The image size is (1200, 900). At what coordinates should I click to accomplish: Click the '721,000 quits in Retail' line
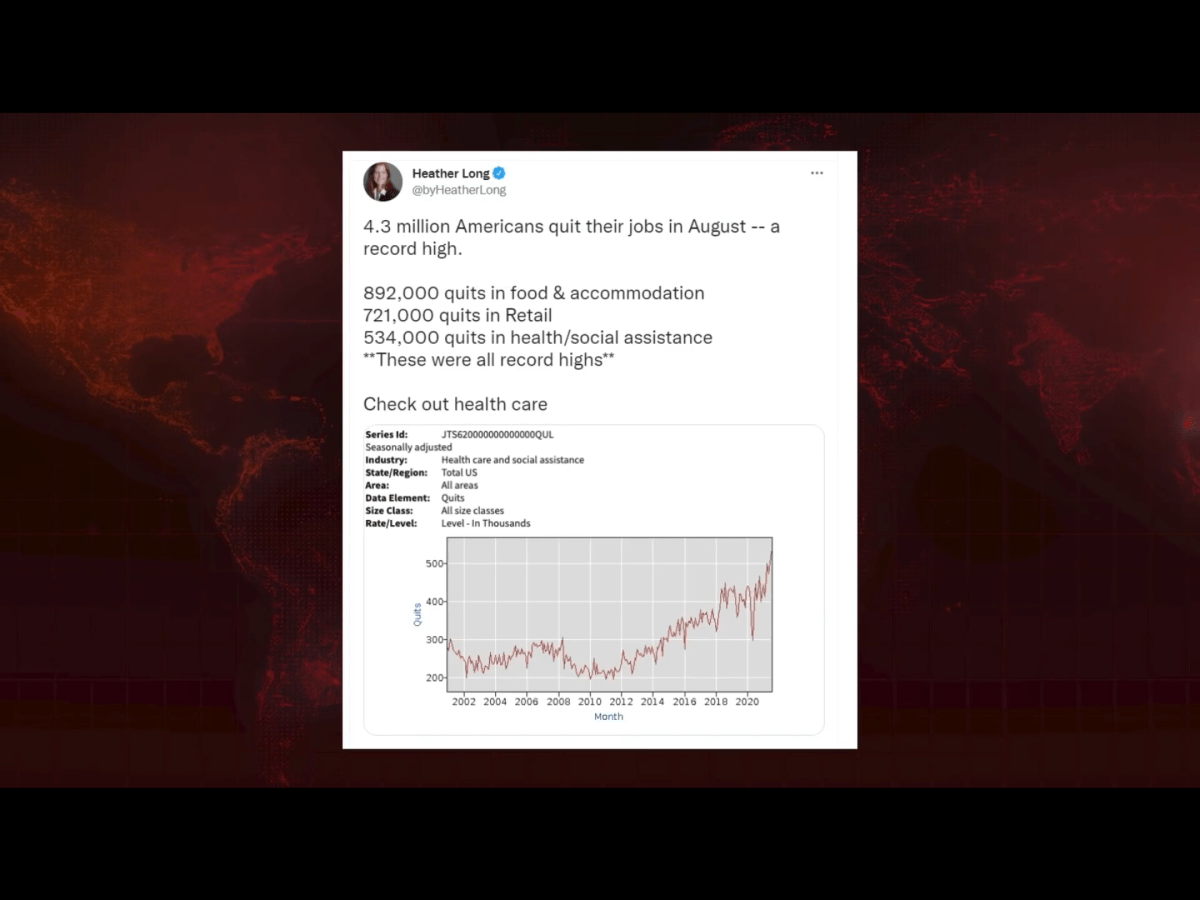click(x=457, y=315)
